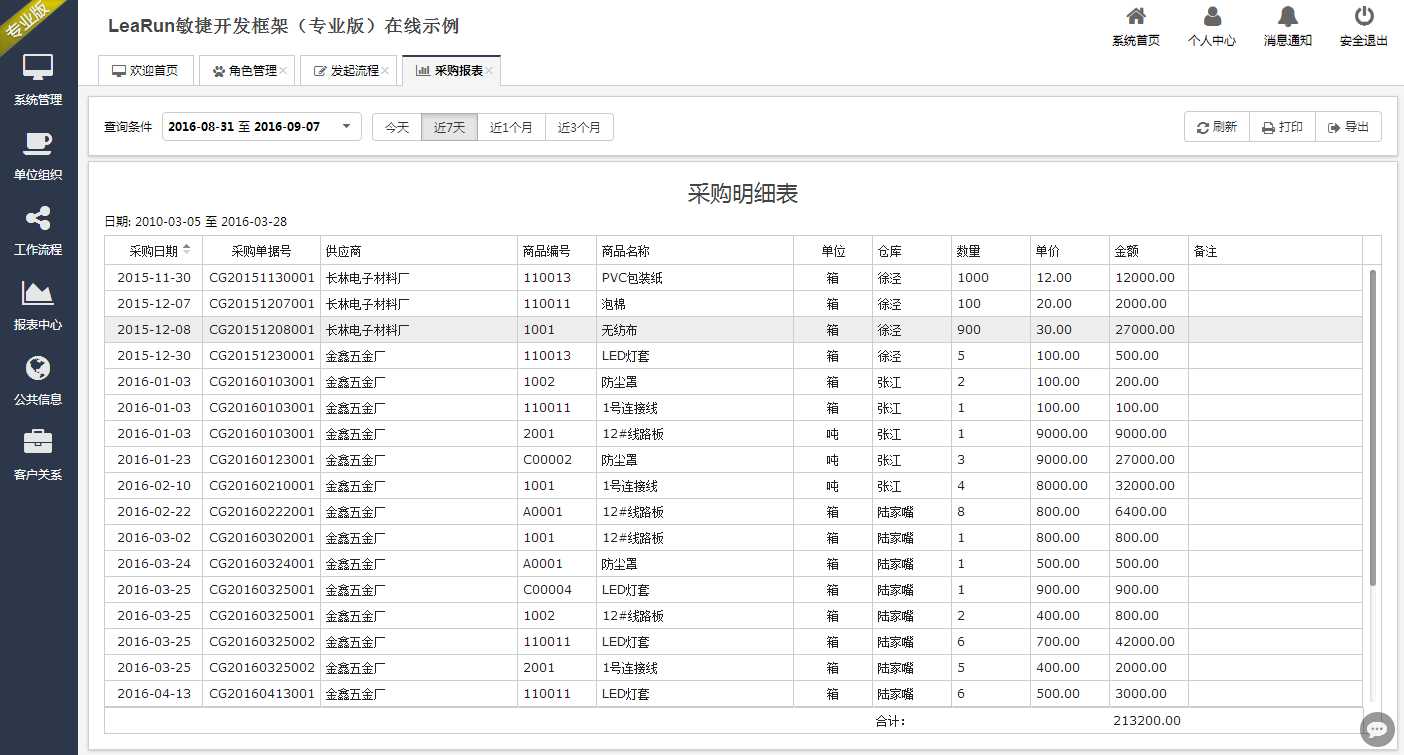Open 公共信息 globe icon module
Screen dimensions: 1404x755
[38, 380]
